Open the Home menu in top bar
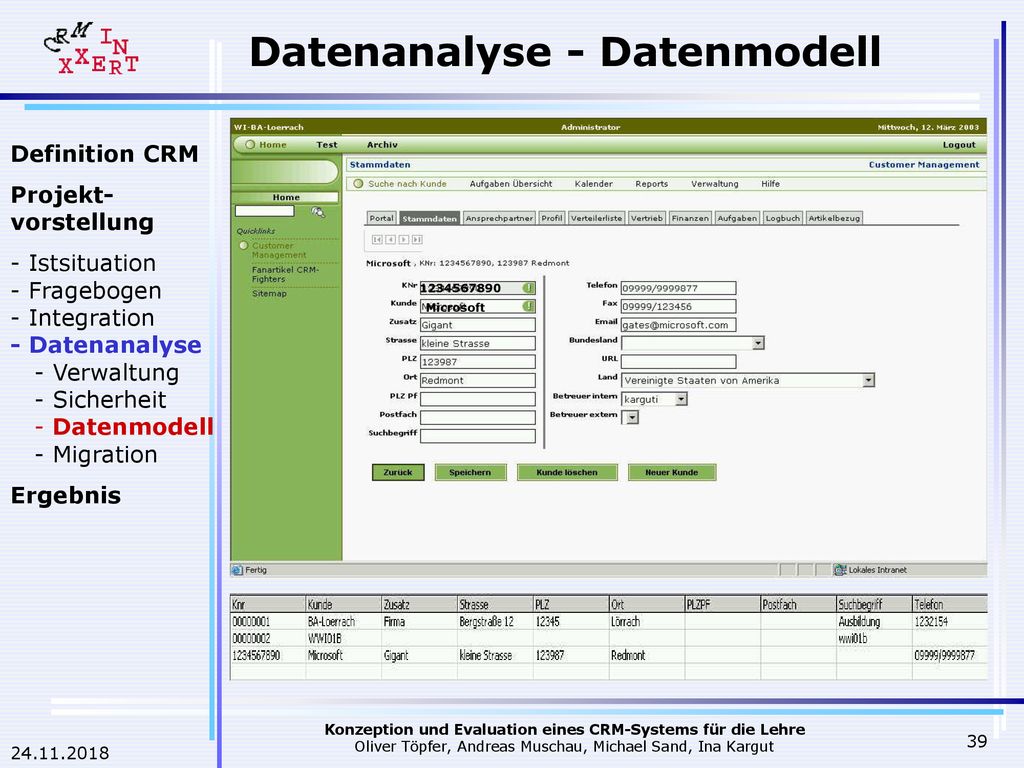Image resolution: width=1024 pixels, height=768 pixels. tap(272, 145)
